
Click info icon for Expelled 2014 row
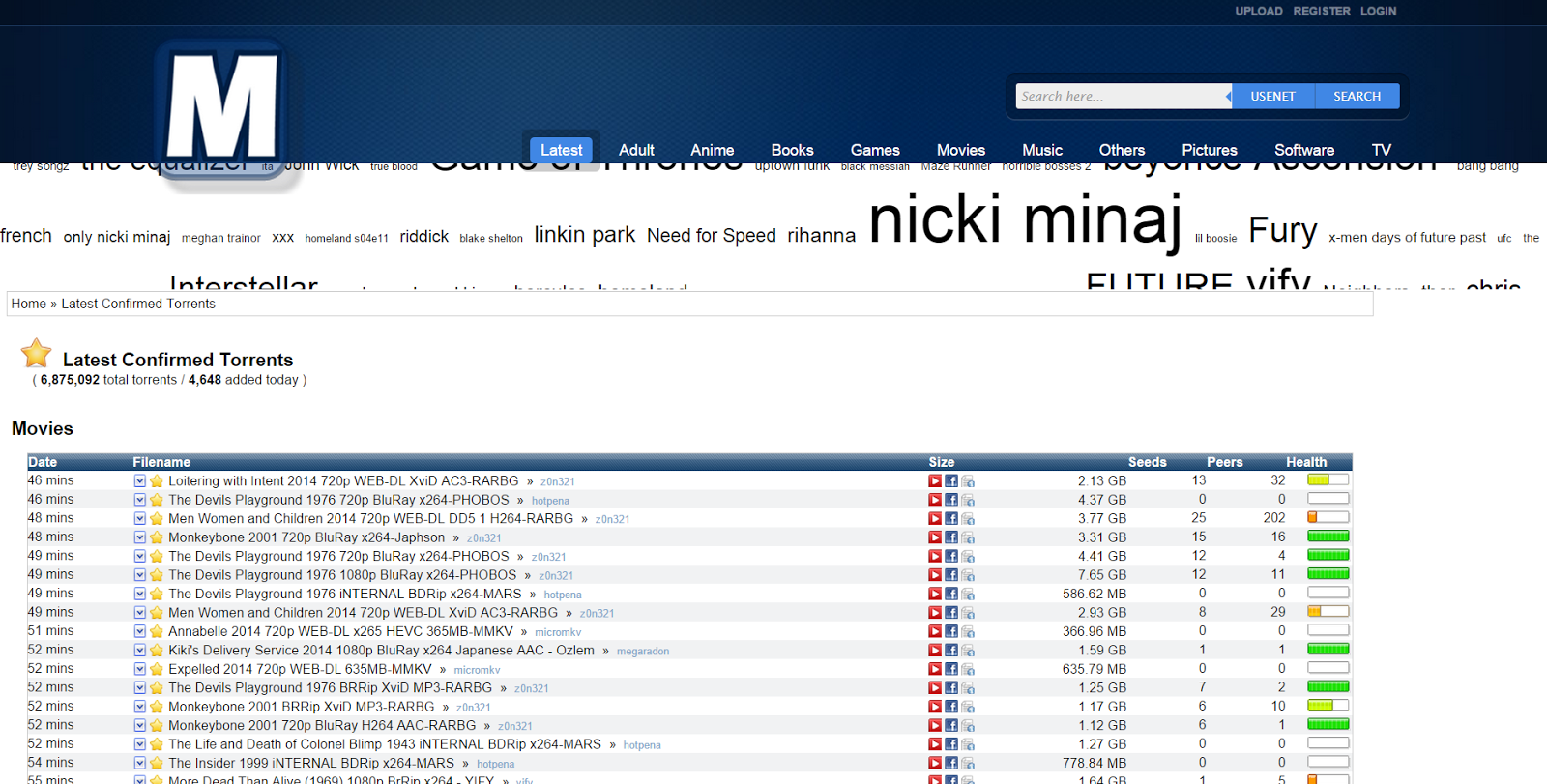pos(968,669)
